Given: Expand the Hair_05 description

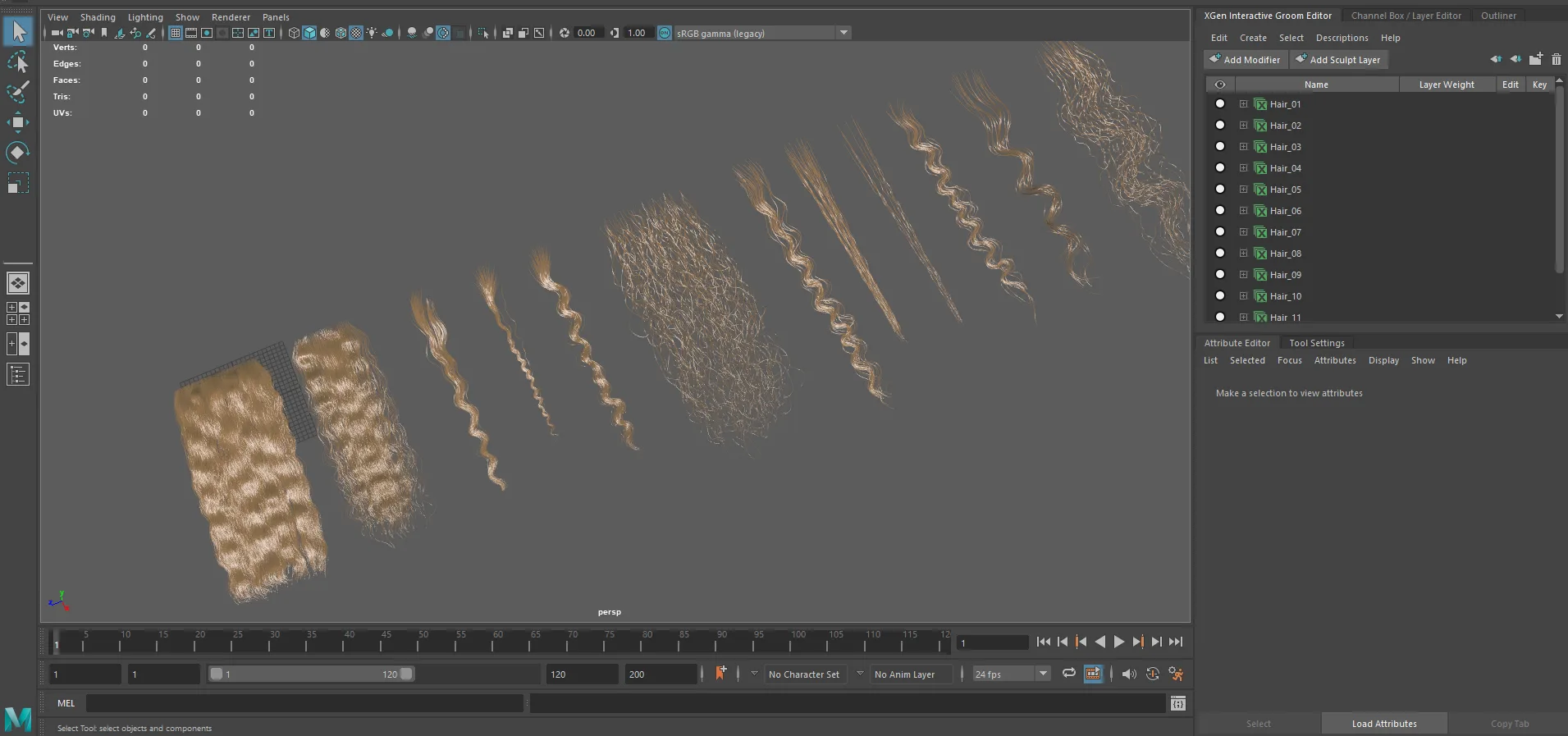Looking at the screenshot, I should [1243, 190].
